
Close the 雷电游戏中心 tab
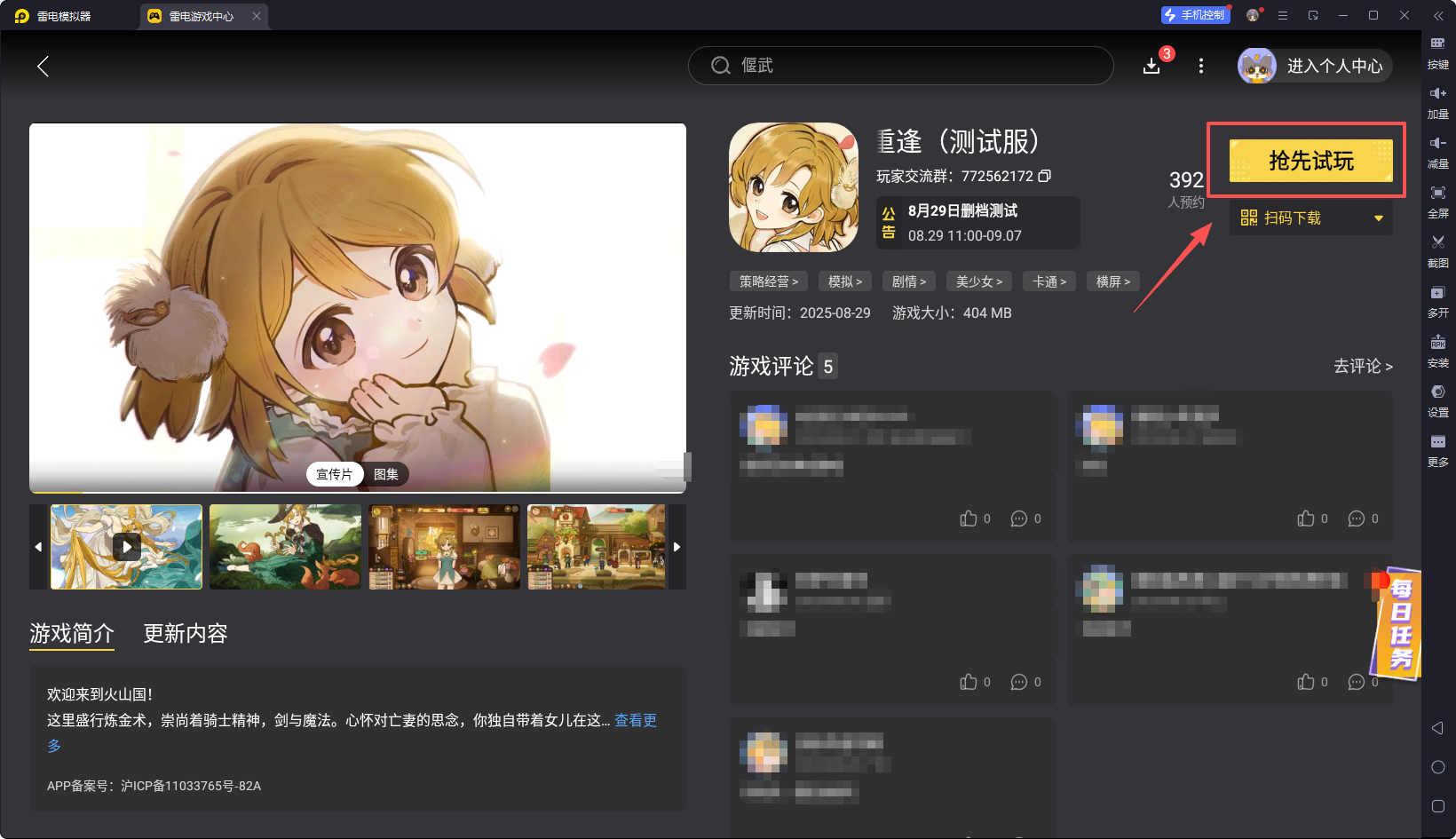point(257,16)
